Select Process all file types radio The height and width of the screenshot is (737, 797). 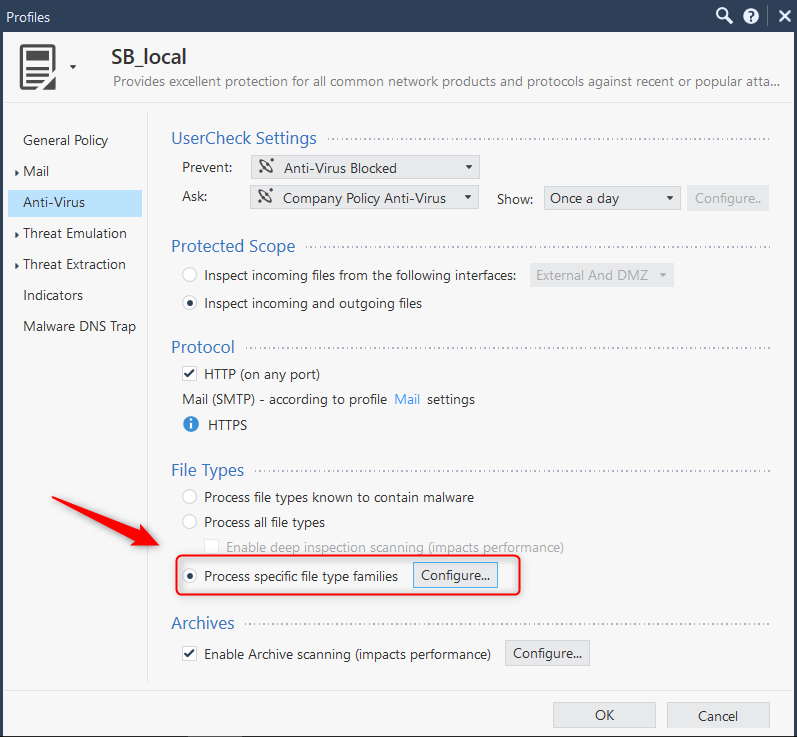coord(190,521)
